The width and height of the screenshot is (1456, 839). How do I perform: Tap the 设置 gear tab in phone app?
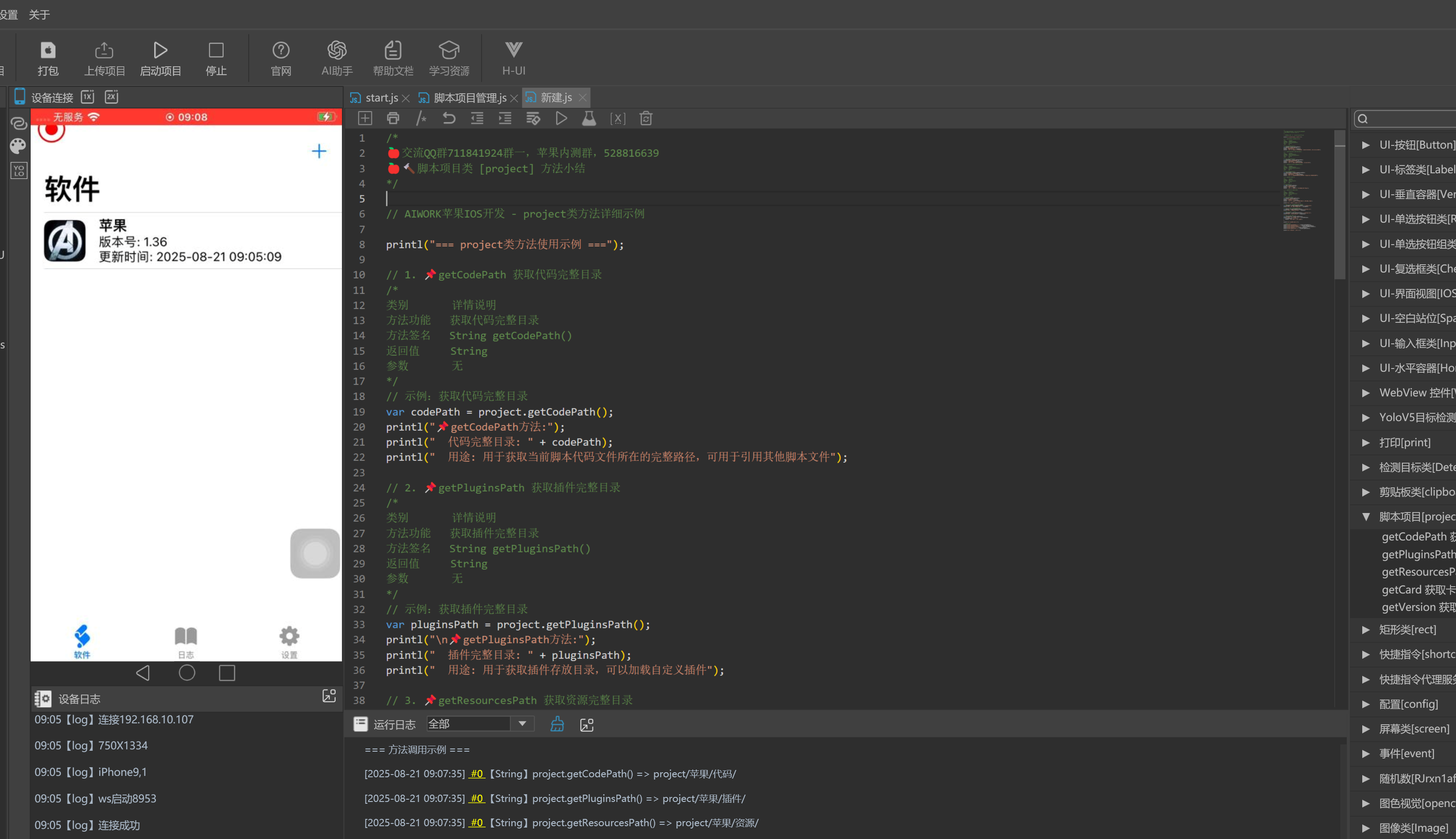click(289, 642)
